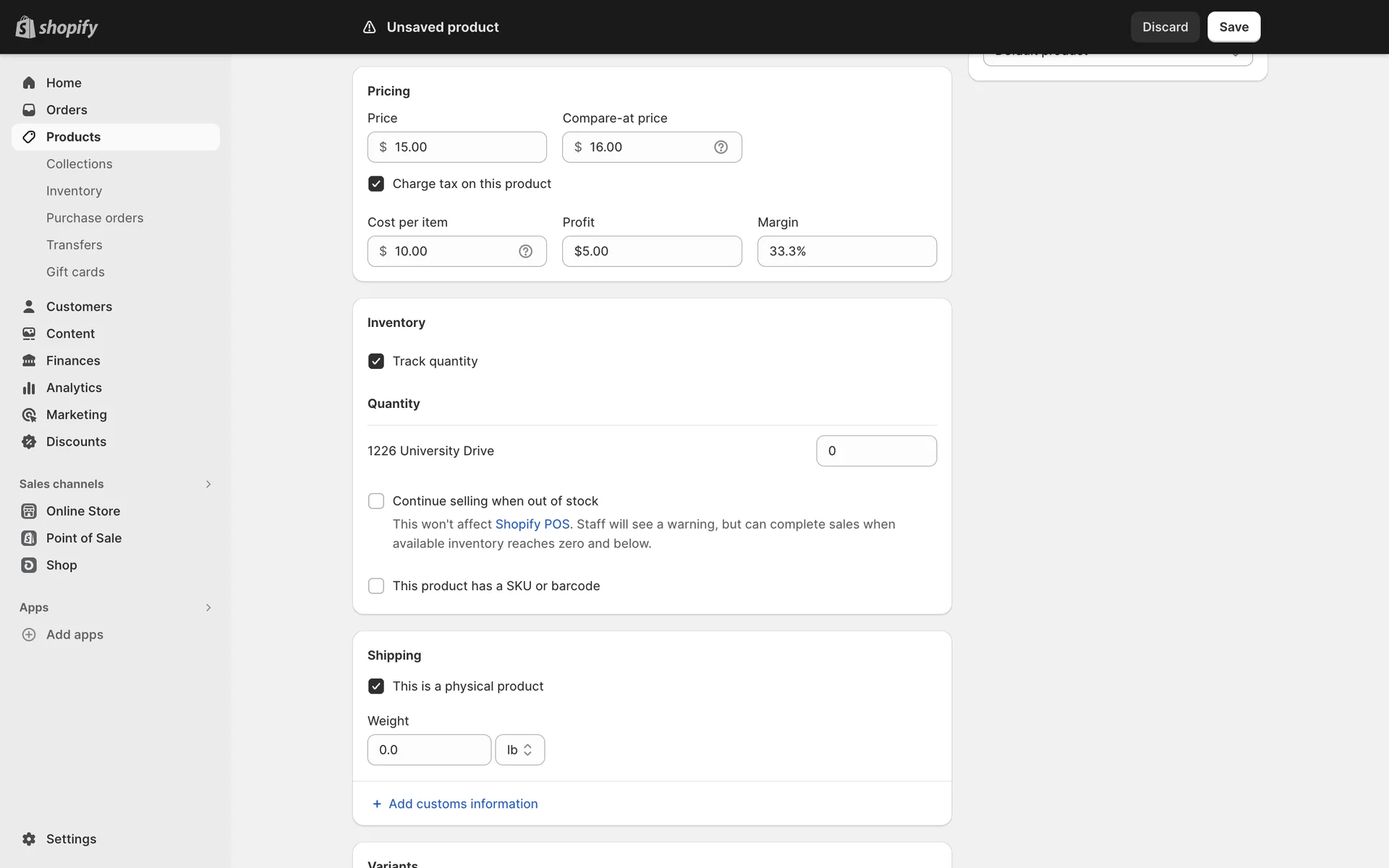
Task: Expand the Apps section chevron
Action: (x=208, y=608)
